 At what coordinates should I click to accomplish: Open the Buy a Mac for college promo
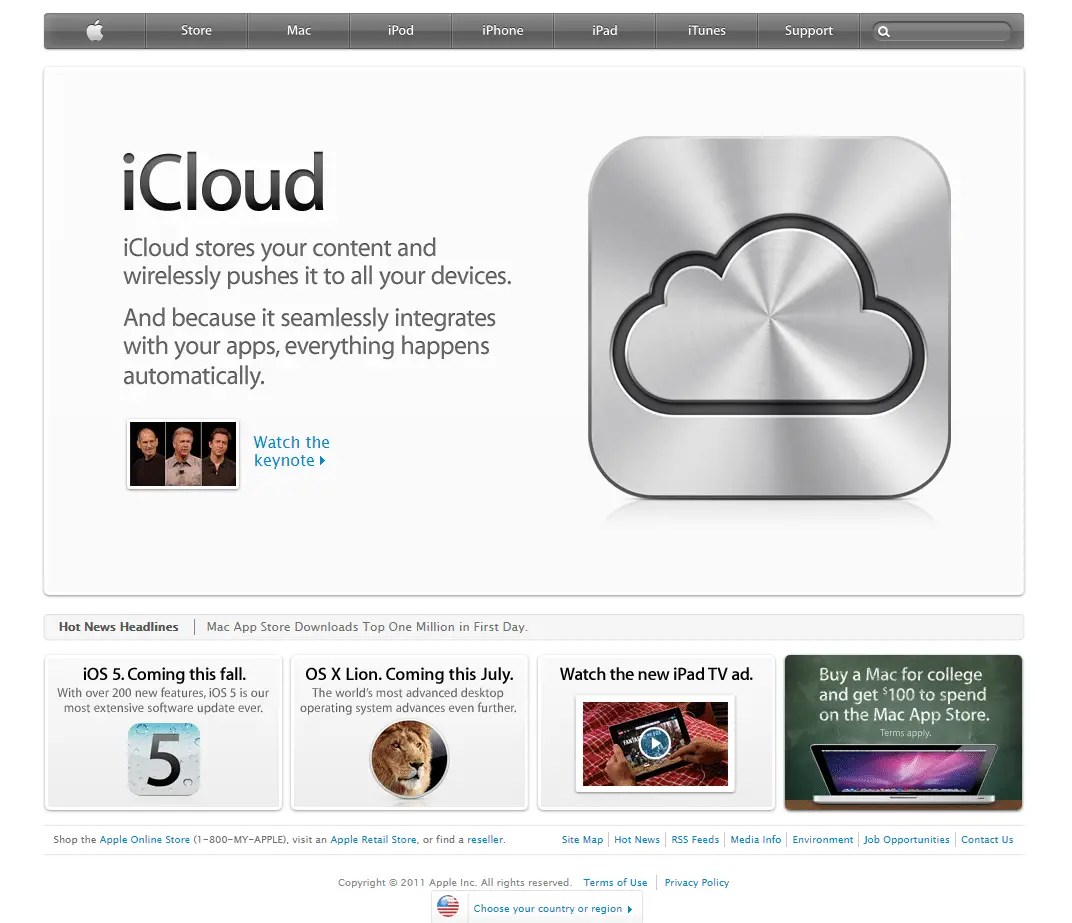pos(903,732)
